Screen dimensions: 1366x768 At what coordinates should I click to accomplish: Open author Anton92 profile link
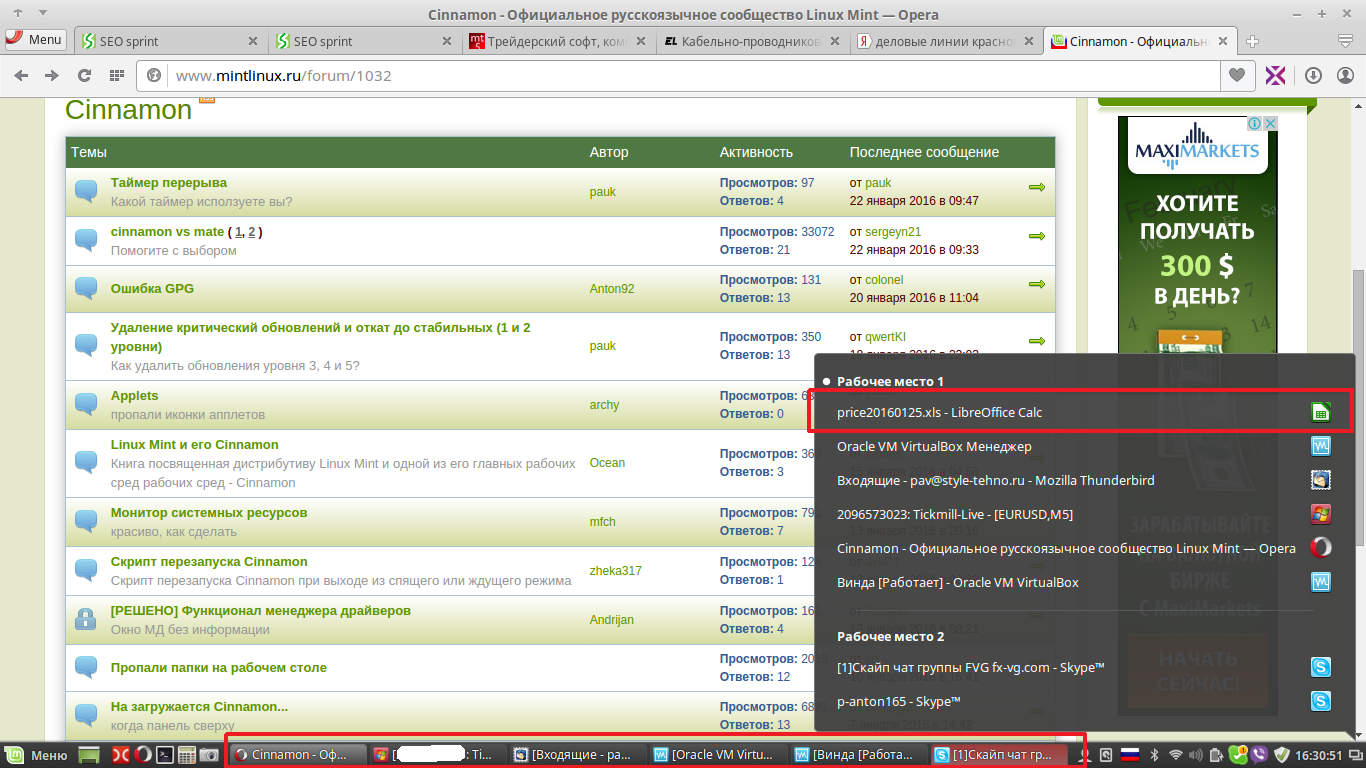click(x=611, y=289)
